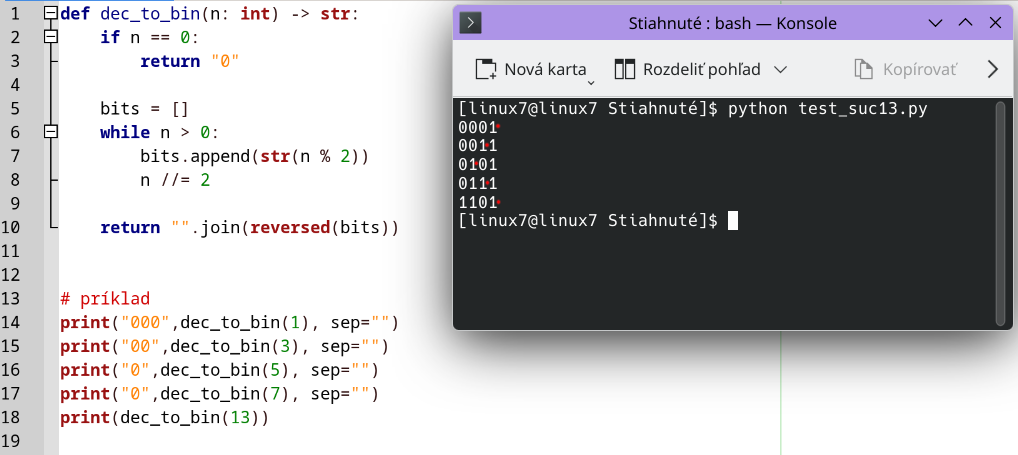Click line number 14 in the gutter
Image resolution: width=1018 pixels, height=455 pixels.
(x=14, y=322)
